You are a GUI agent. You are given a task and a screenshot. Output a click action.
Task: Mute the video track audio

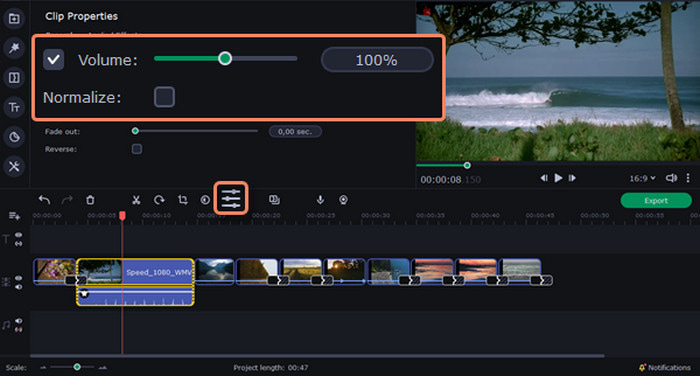[x=18, y=287]
